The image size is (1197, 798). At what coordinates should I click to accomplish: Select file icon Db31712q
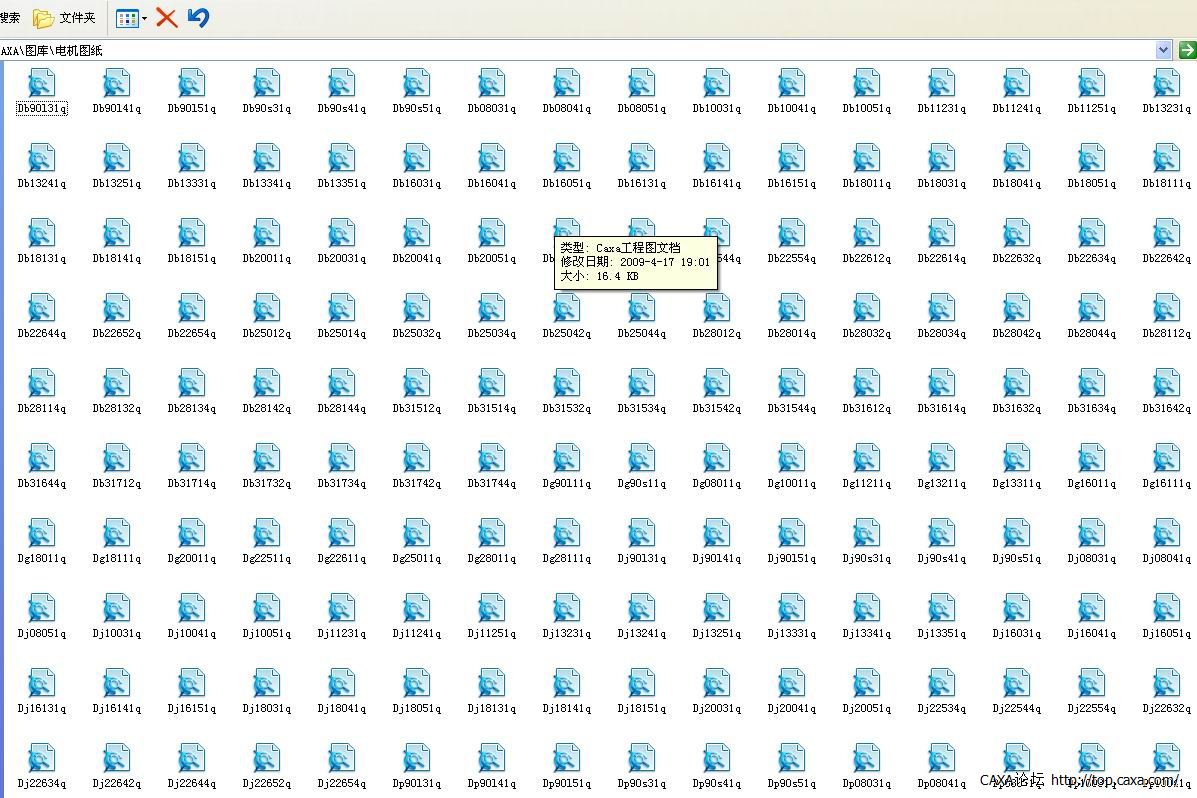(117, 457)
